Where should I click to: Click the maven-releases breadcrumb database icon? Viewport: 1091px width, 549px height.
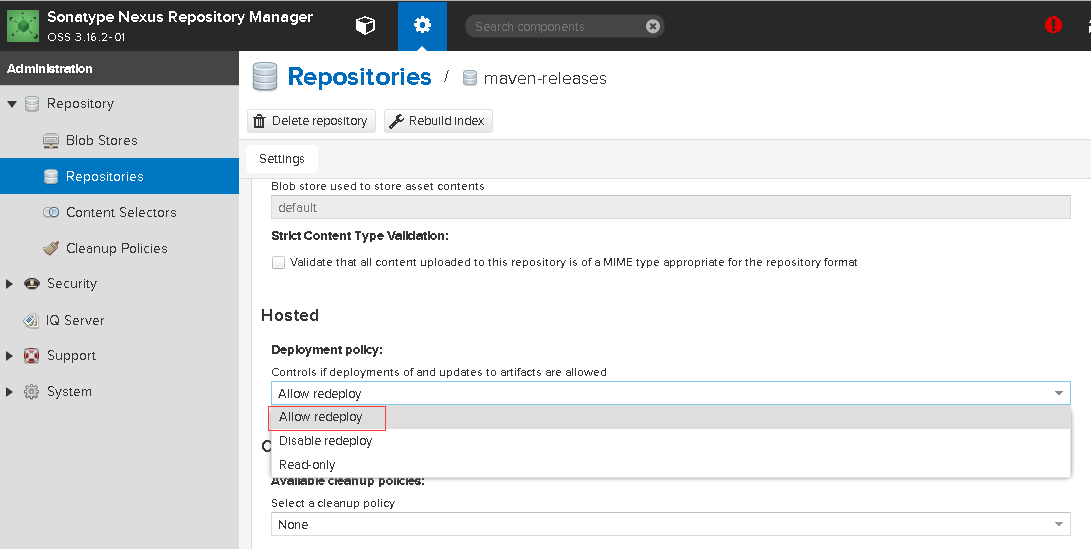point(470,78)
